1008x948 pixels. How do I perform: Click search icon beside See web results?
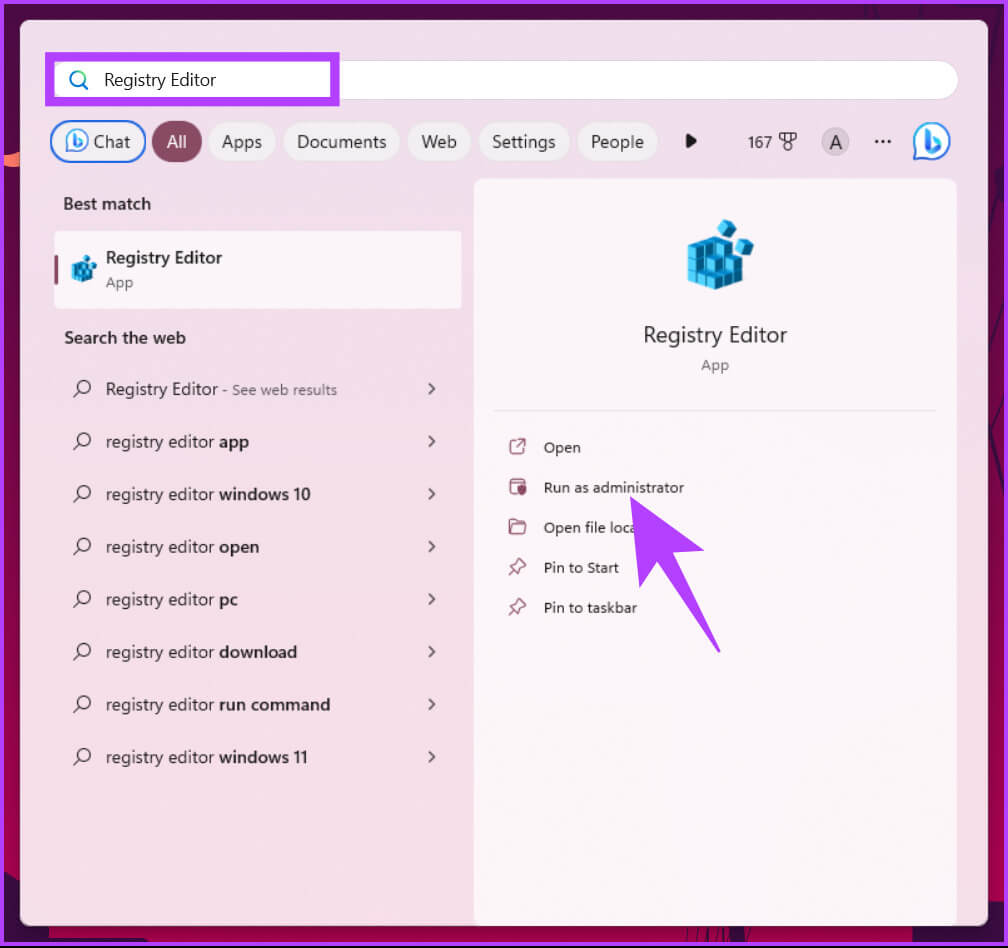tap(82, 388)
